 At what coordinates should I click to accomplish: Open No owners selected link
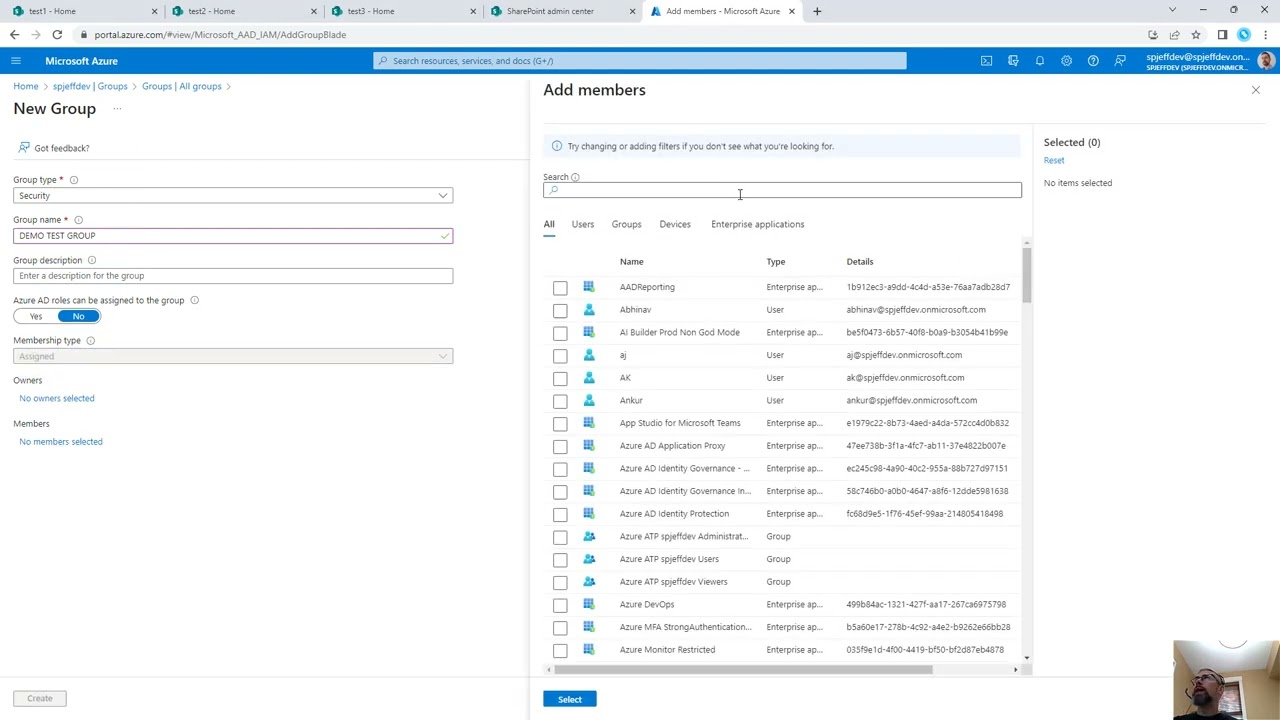tap(57, 398)
